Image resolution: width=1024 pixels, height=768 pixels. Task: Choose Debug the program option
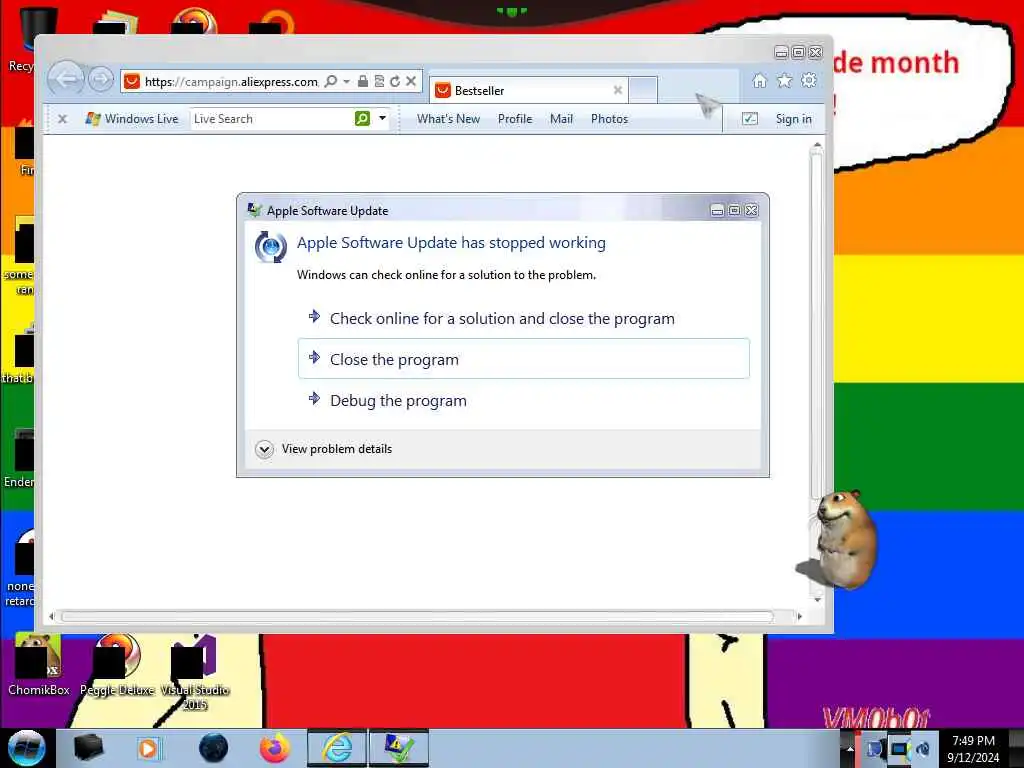524,400
